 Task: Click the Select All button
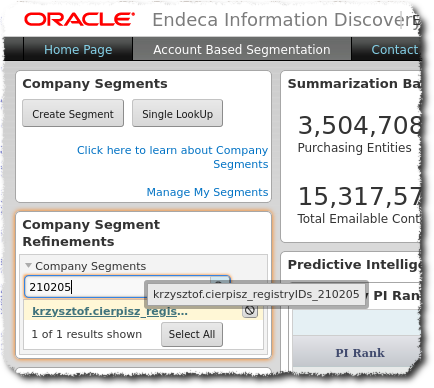[x=192, y=334]
